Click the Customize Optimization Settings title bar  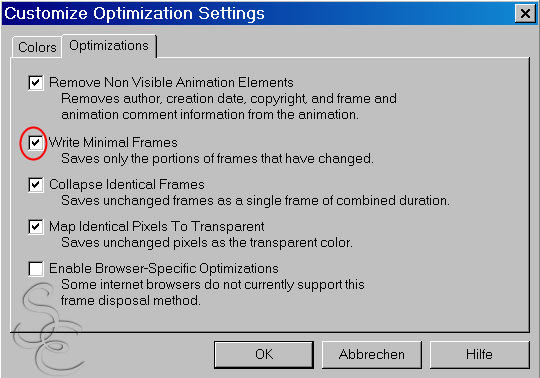(x=258, y=13)
